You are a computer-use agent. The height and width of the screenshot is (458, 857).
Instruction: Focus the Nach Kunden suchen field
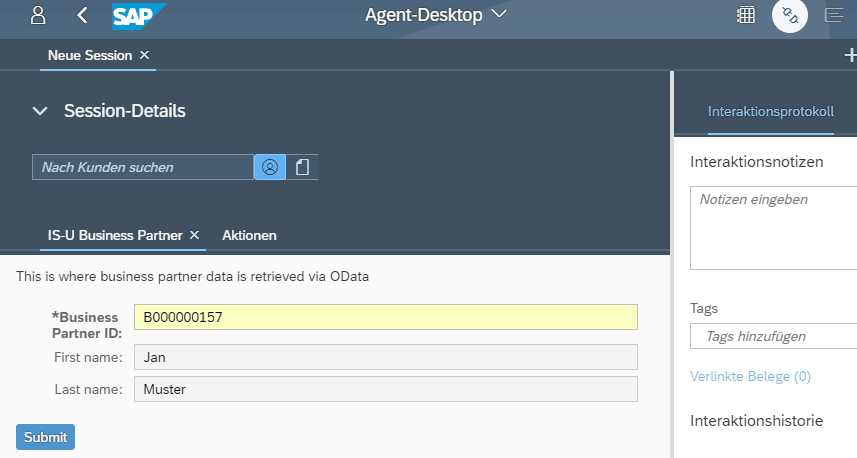pos(143,167)
